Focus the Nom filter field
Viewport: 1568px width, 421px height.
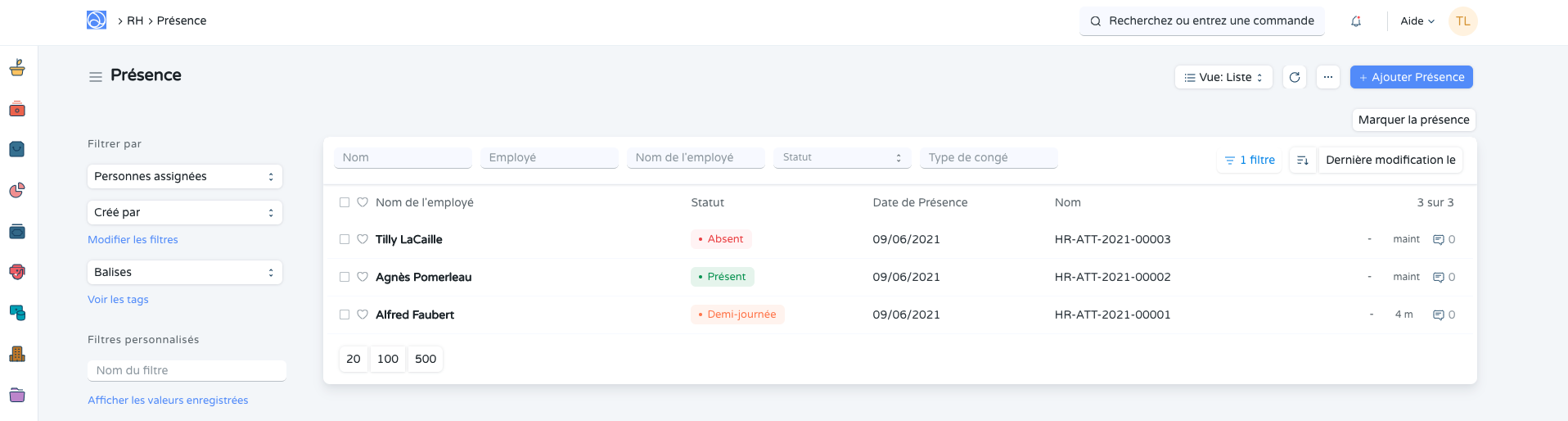(403, 157)
